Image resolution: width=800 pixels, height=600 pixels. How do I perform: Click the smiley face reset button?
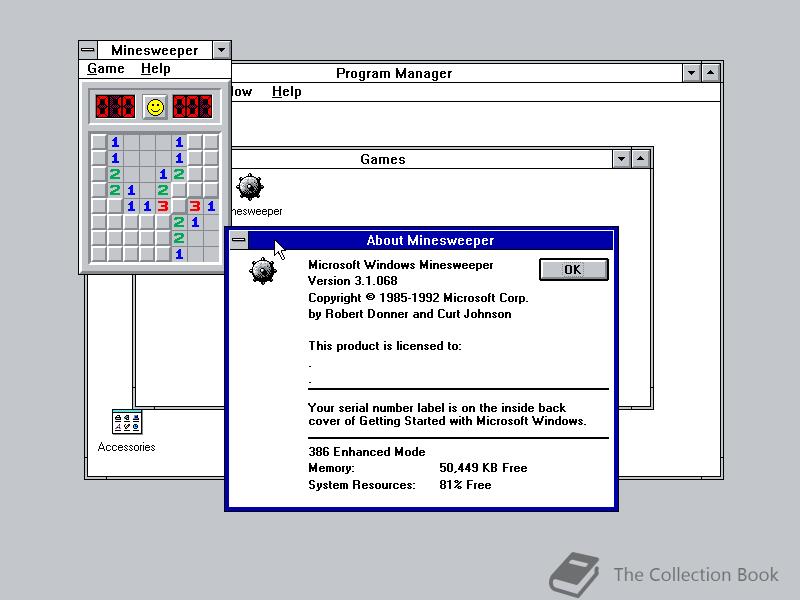[x=155, y=107]
